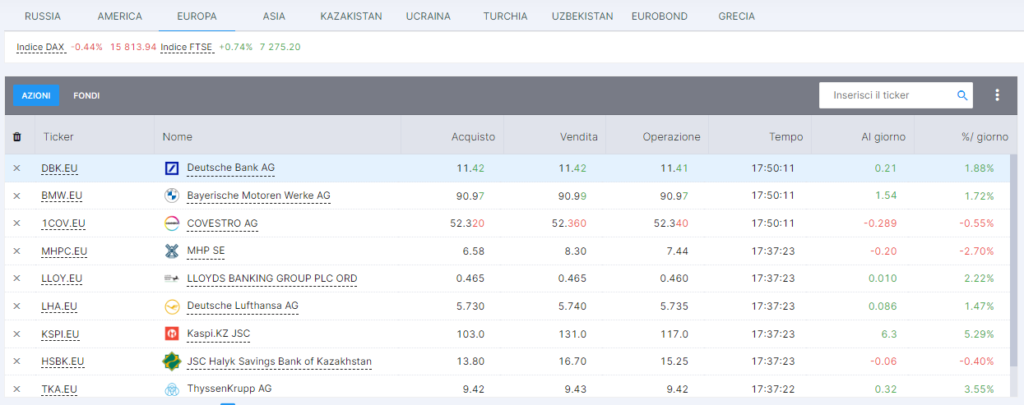Switch to the AMERICA tab
Image resolution: width=1024 pixels, height=405 pixels.
click(120, 16)
